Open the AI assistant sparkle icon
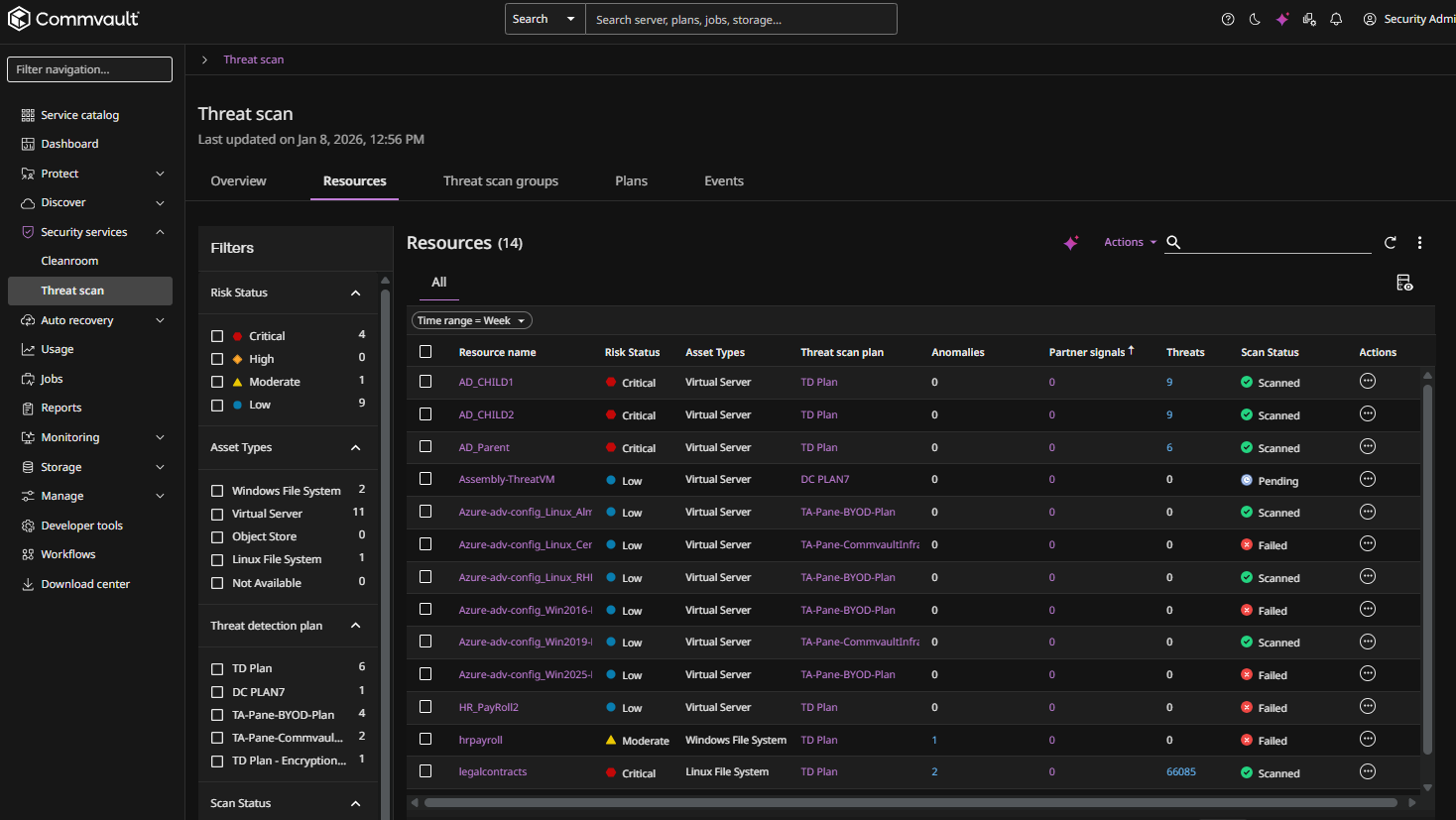Screen dimensions: 1456x820 click(1282, 18)
